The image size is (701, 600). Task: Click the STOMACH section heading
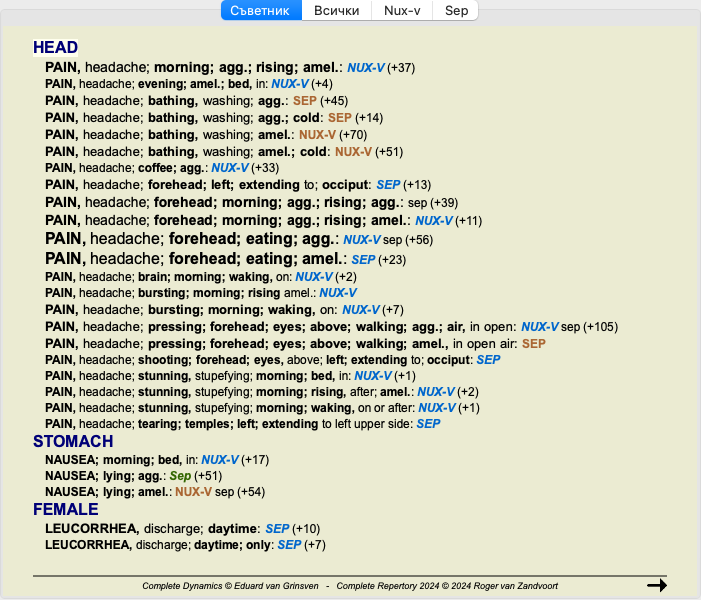pyautogui.click(x=73, y=441)
